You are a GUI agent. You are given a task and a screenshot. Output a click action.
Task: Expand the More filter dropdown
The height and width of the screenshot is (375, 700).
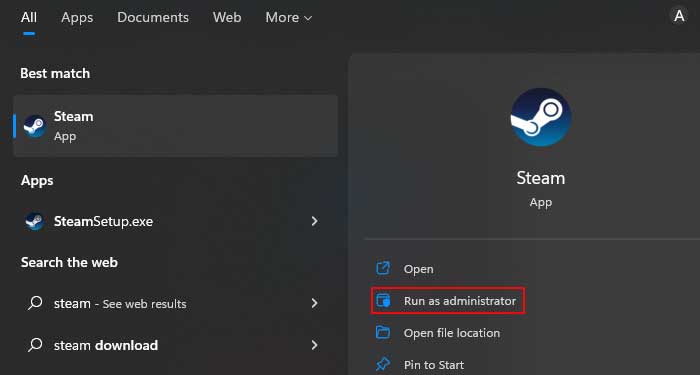pos(288,17)
